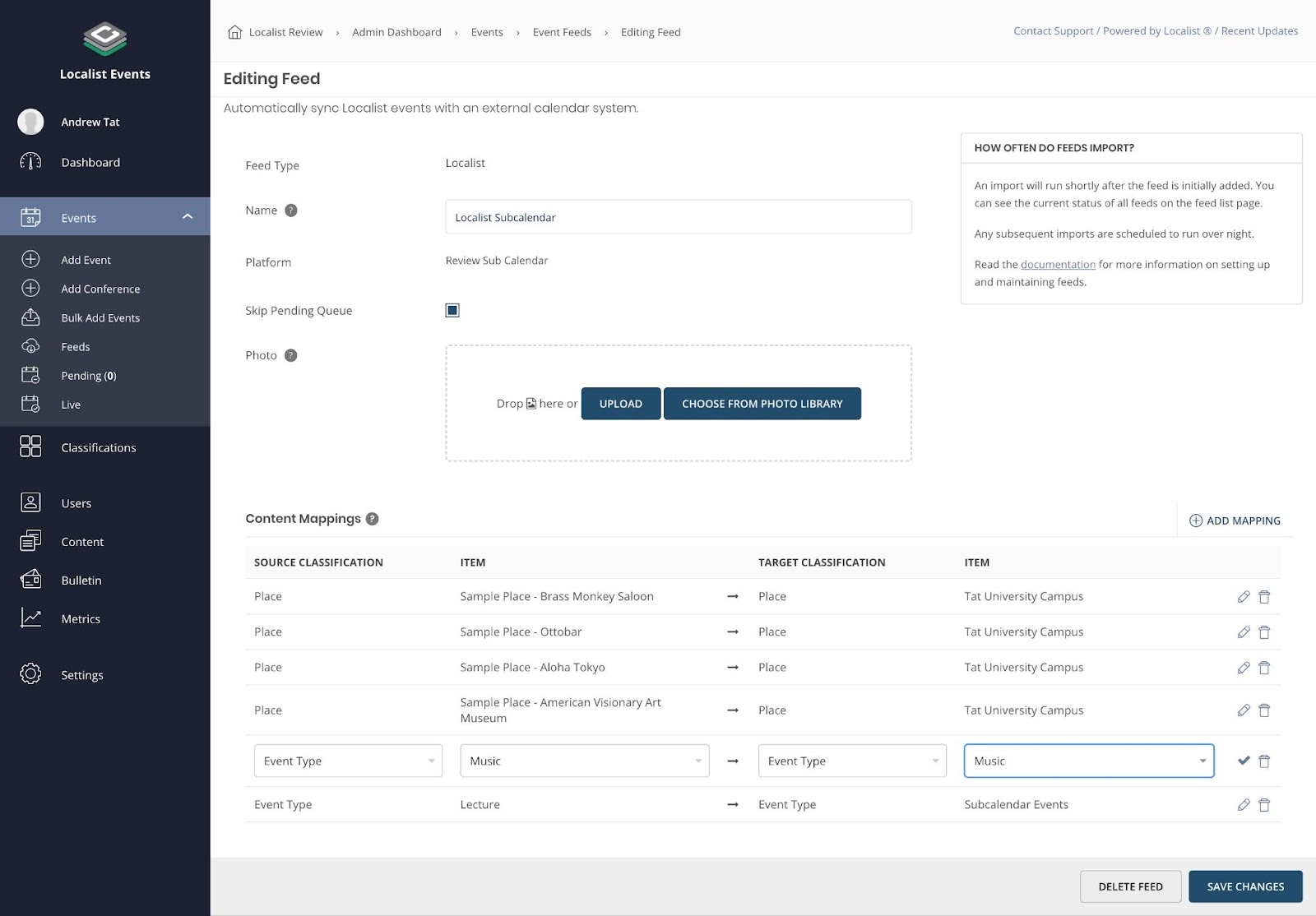
Task: Click Contact Support link
Action: coord(1053,31)
